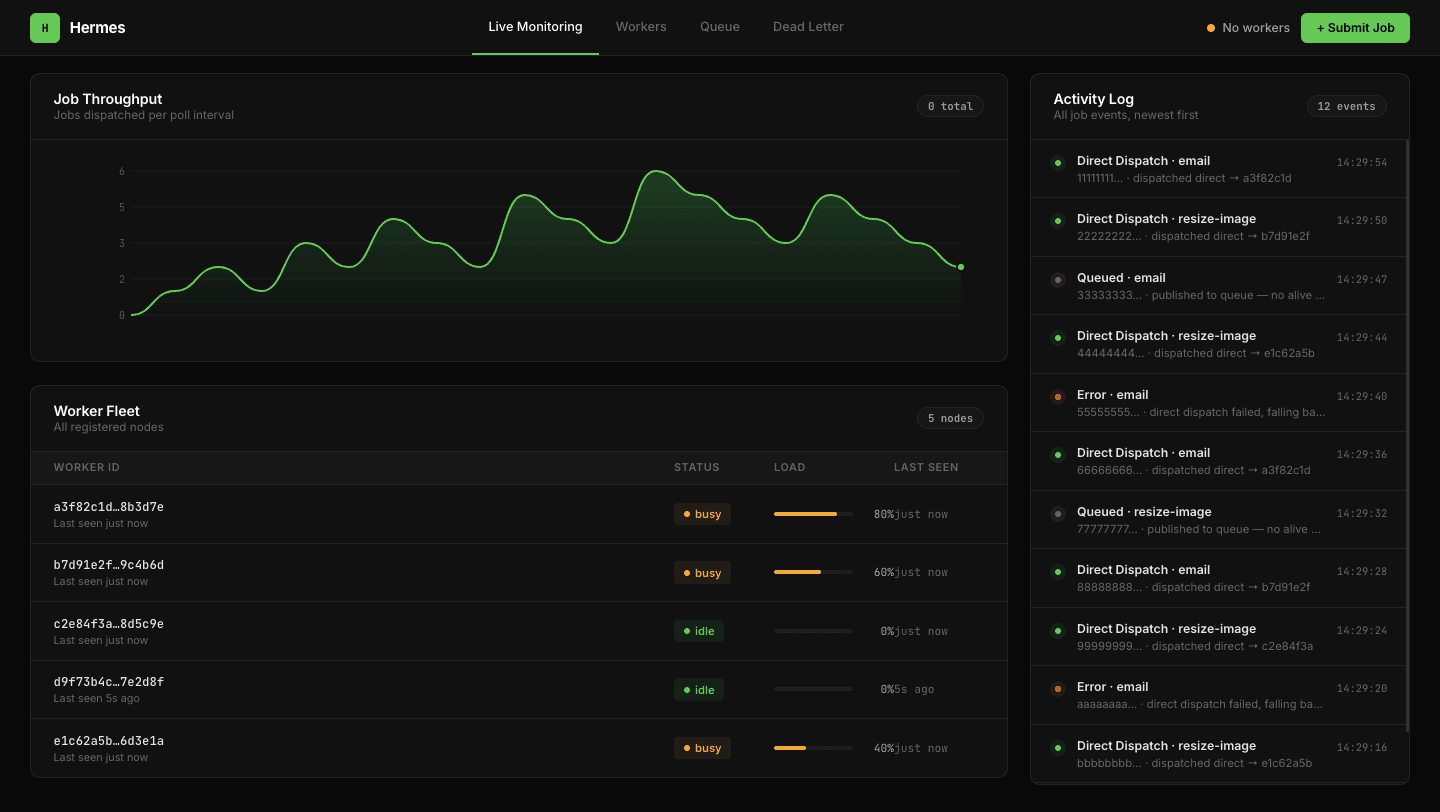Click the 5 nodes badge
This screenshot has width=1440, height=812.
coord(950,418)
